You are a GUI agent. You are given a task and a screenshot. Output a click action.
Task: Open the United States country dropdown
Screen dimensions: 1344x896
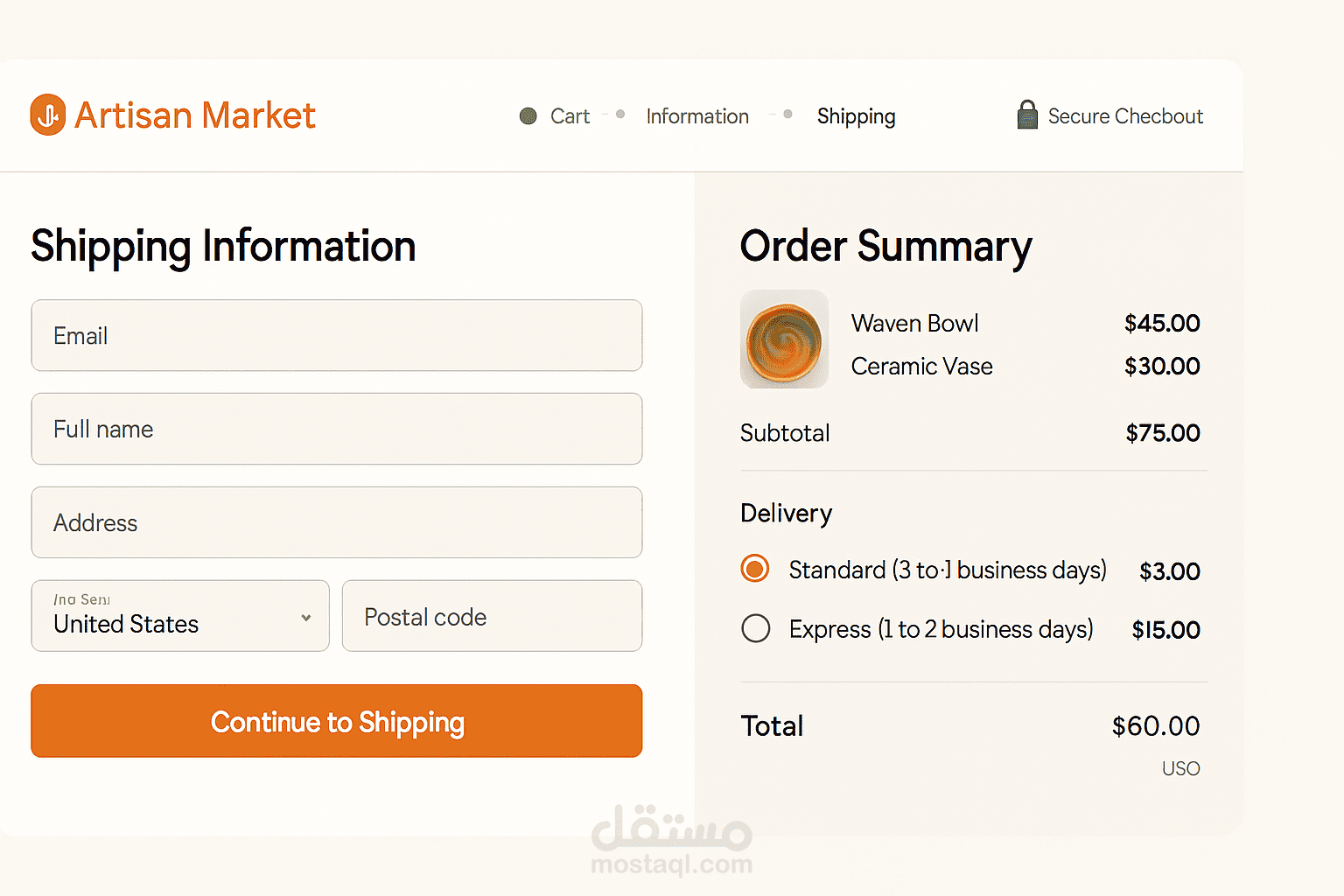click(x=180, y=616)
